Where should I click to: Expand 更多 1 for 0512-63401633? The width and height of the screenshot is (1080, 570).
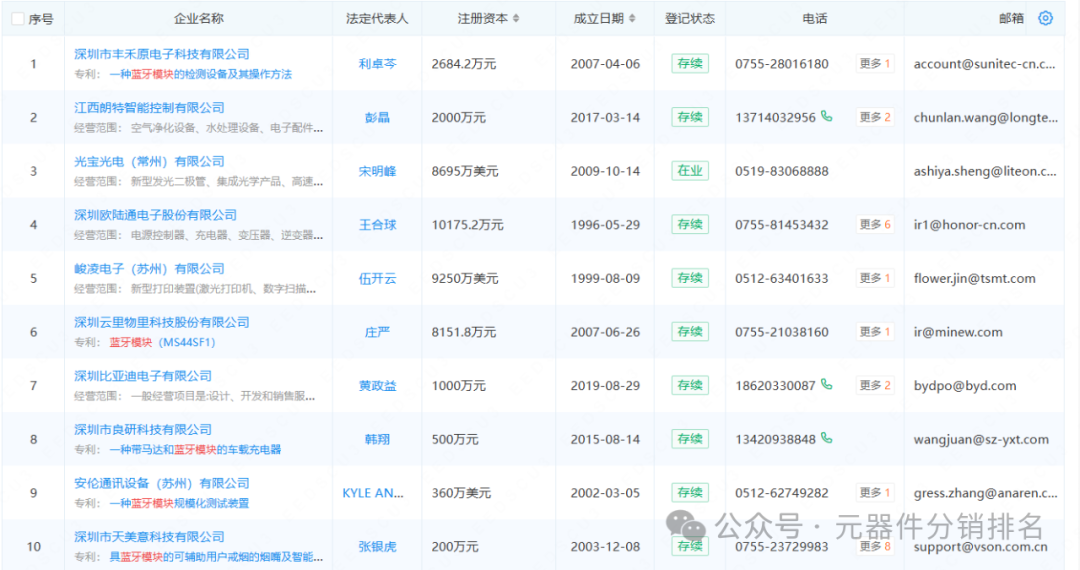click(x=875, y=278)
